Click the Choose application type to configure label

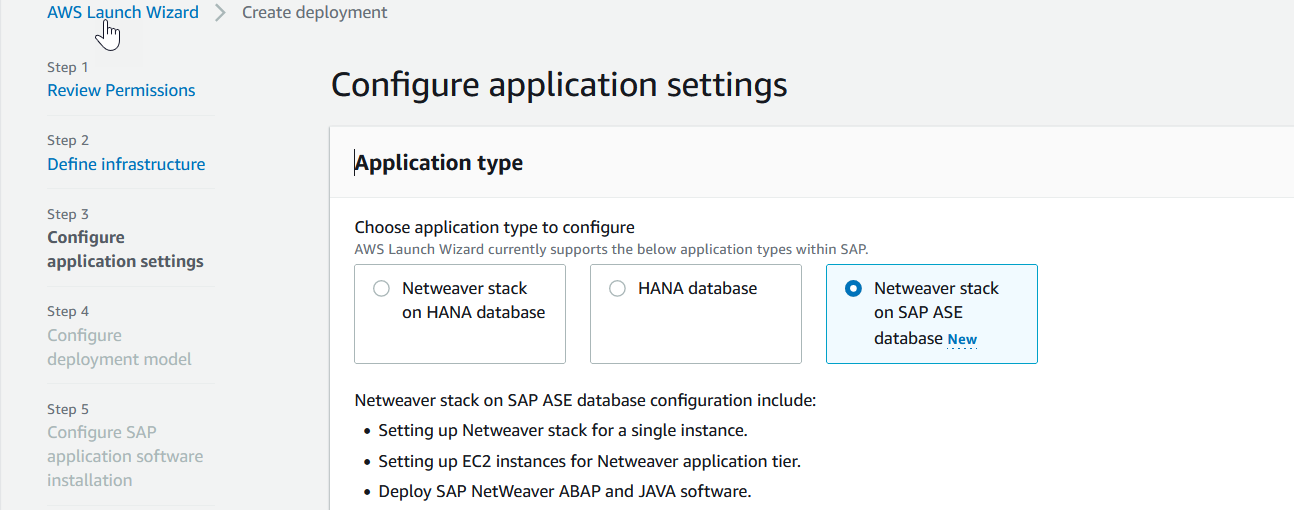(494, 227)
